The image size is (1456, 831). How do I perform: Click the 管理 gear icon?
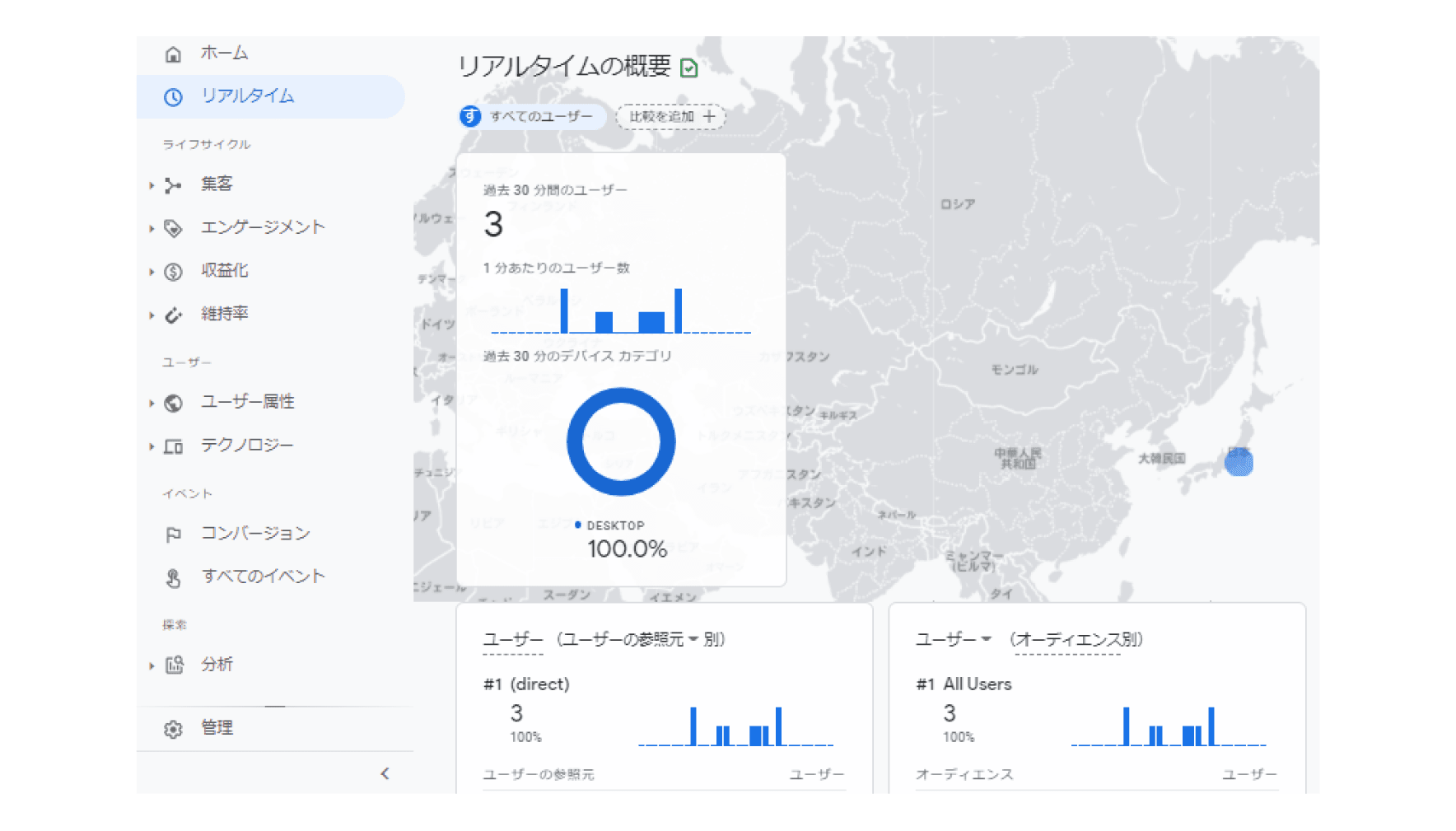tap(173, 729)
